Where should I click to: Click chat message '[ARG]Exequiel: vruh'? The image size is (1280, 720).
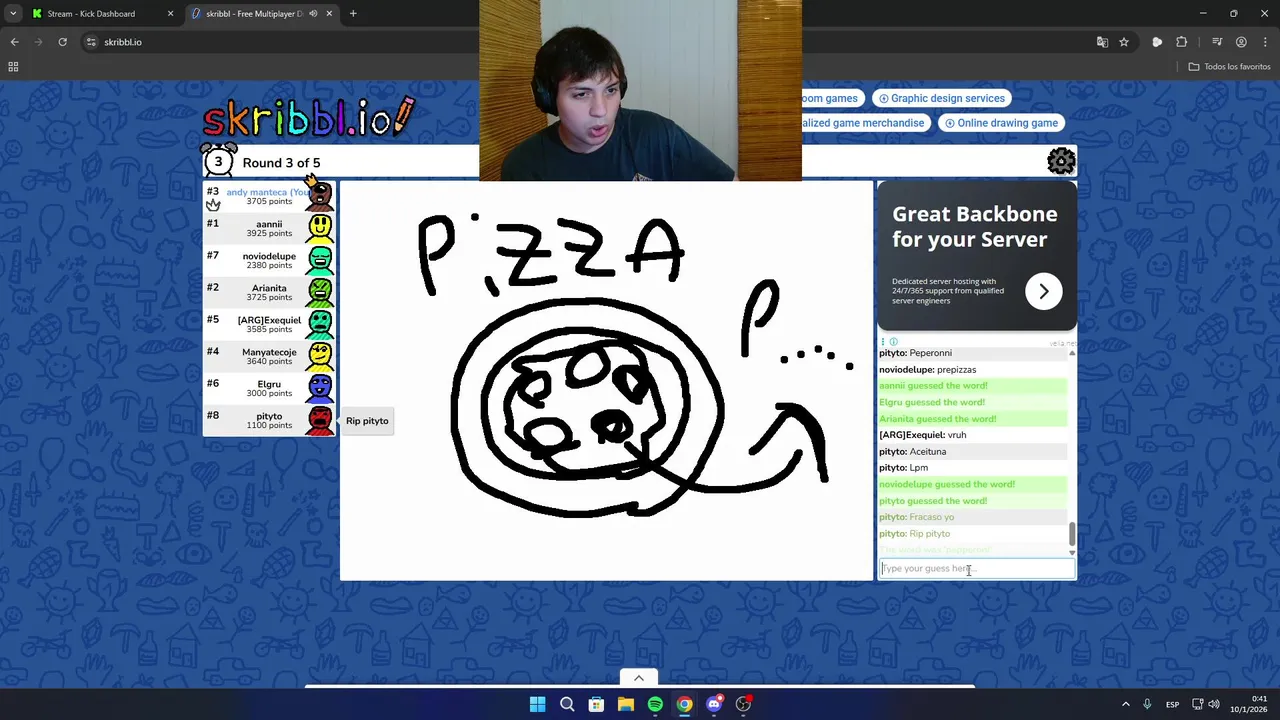(922, 435)
